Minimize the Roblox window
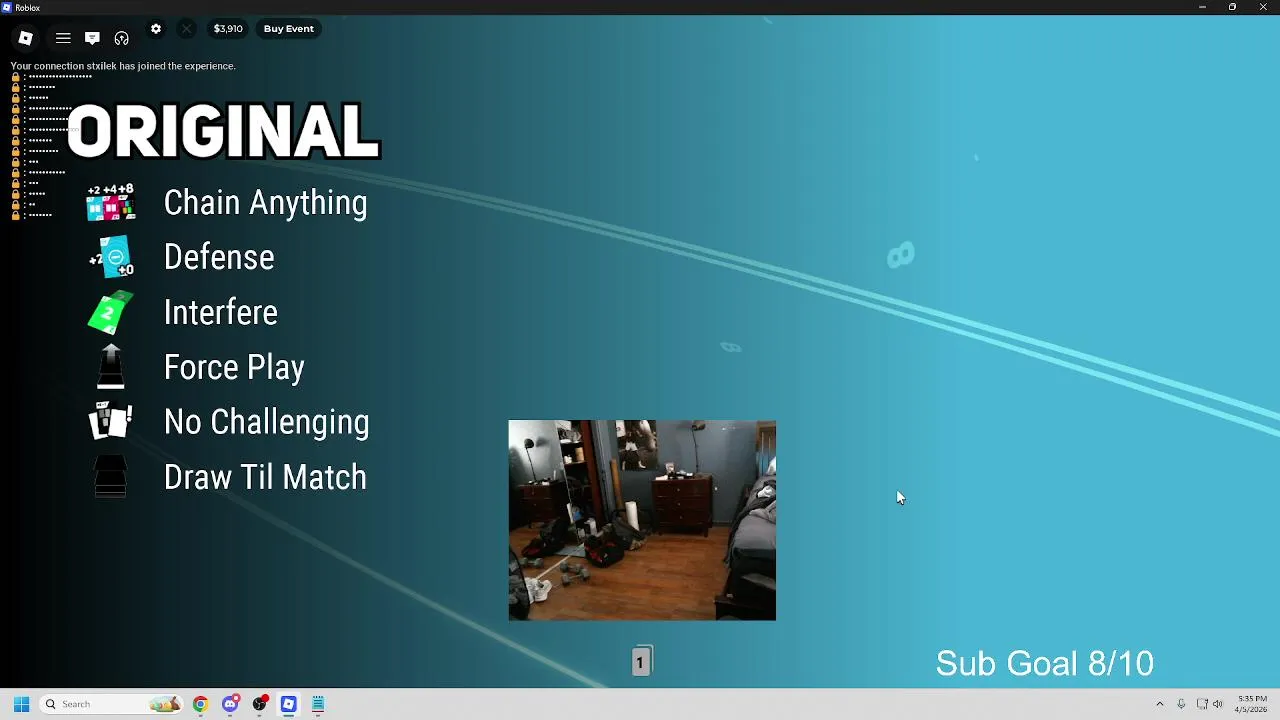The height and width of the screenshot is (720, 1280). 1202,7
